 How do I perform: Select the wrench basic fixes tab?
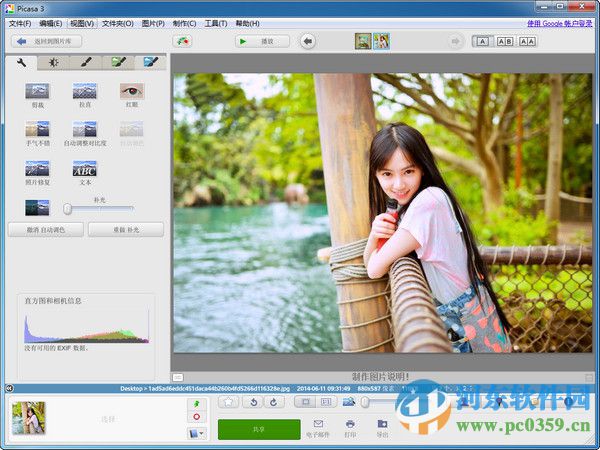pyautogui.click(x=21, y=63)
